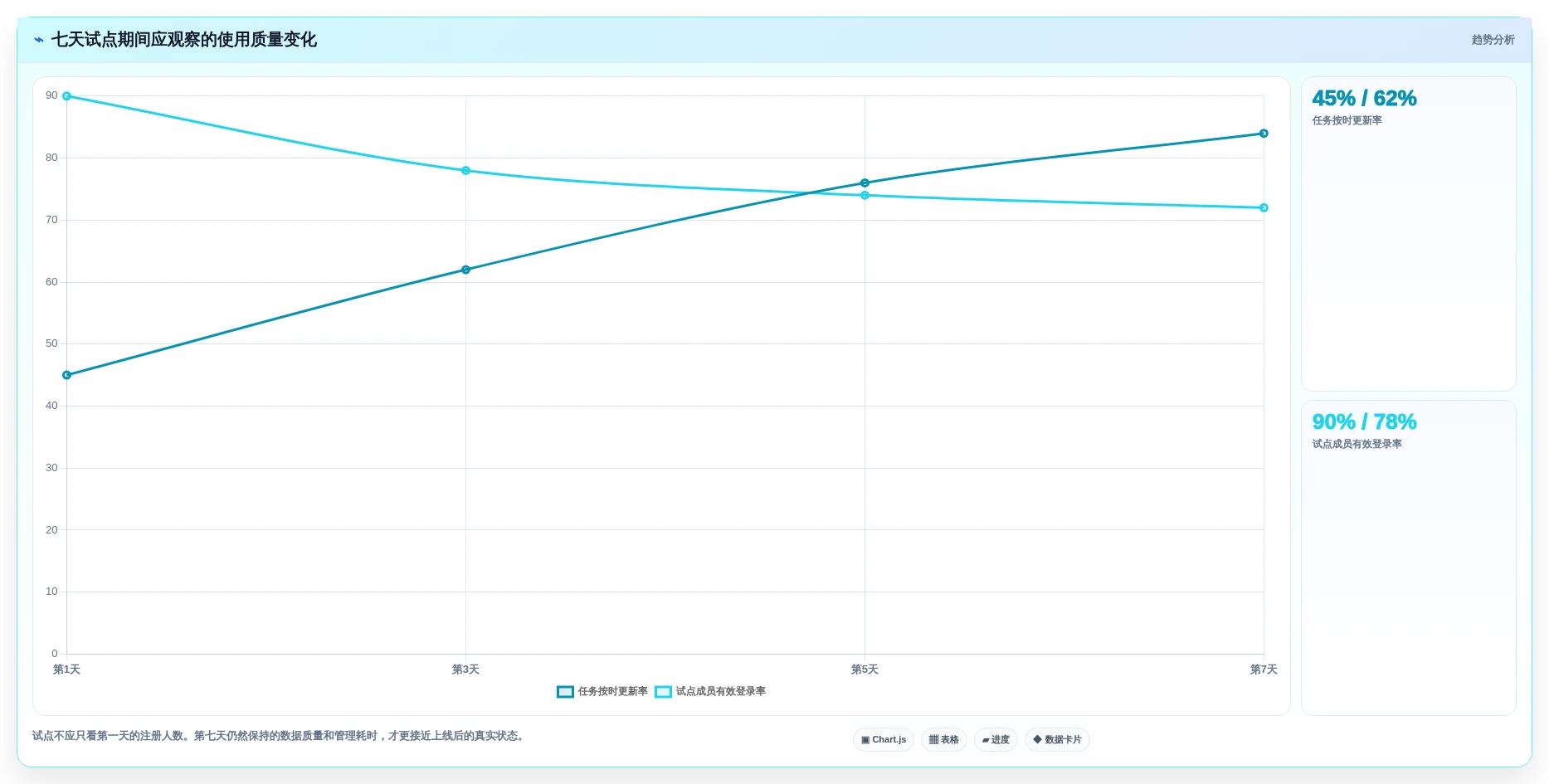Click the lightning icon beside the chart title
1549x784 pixels.
click(x=39, y=40)
